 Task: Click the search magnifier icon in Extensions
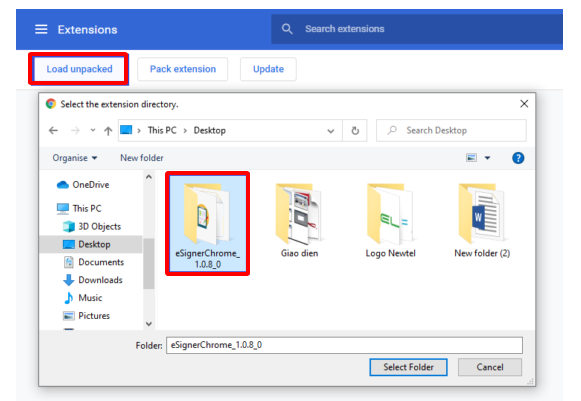[287, 29]
